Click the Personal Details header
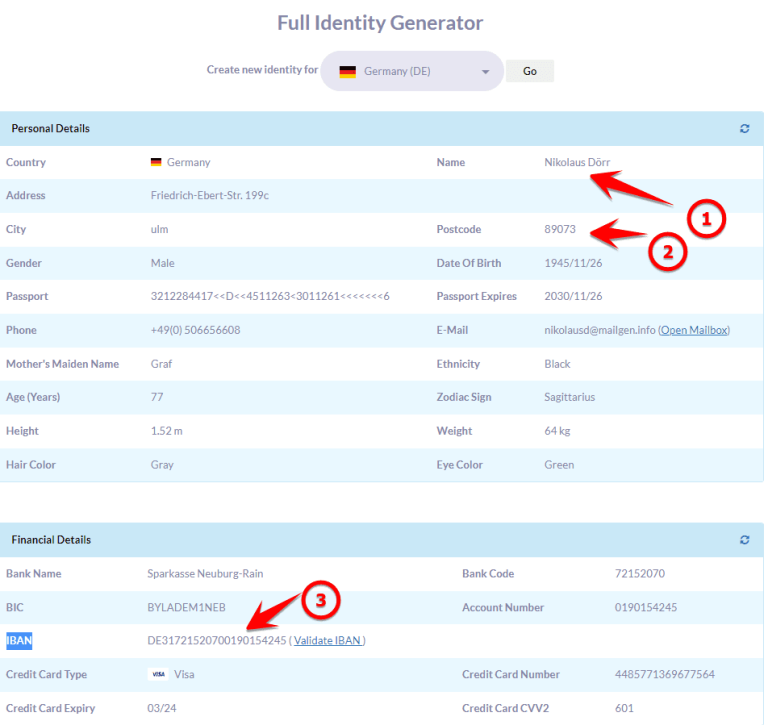The height and width of the screenshot is (725, 768). pos(50,129)
